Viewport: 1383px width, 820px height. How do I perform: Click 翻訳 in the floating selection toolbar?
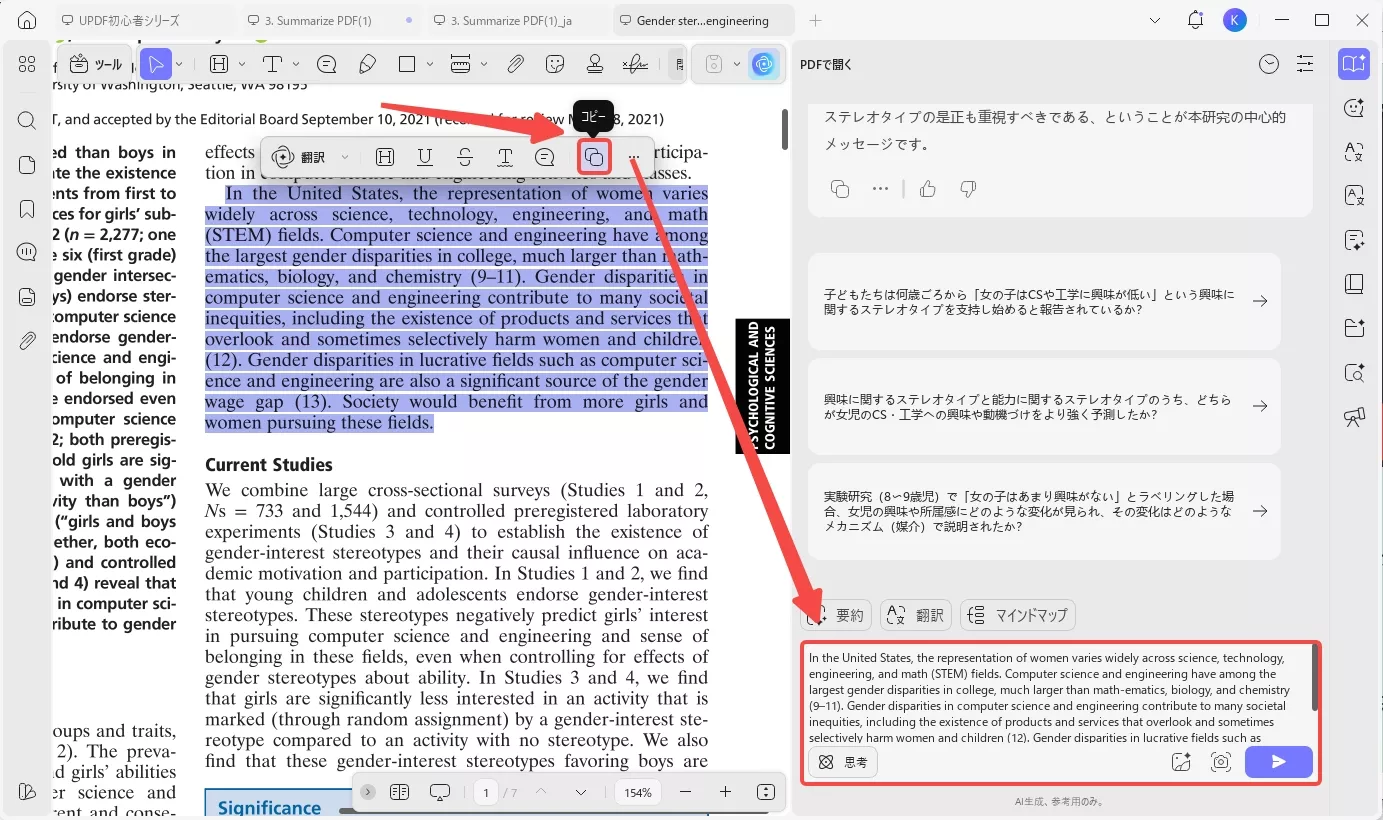coord(301,157)
